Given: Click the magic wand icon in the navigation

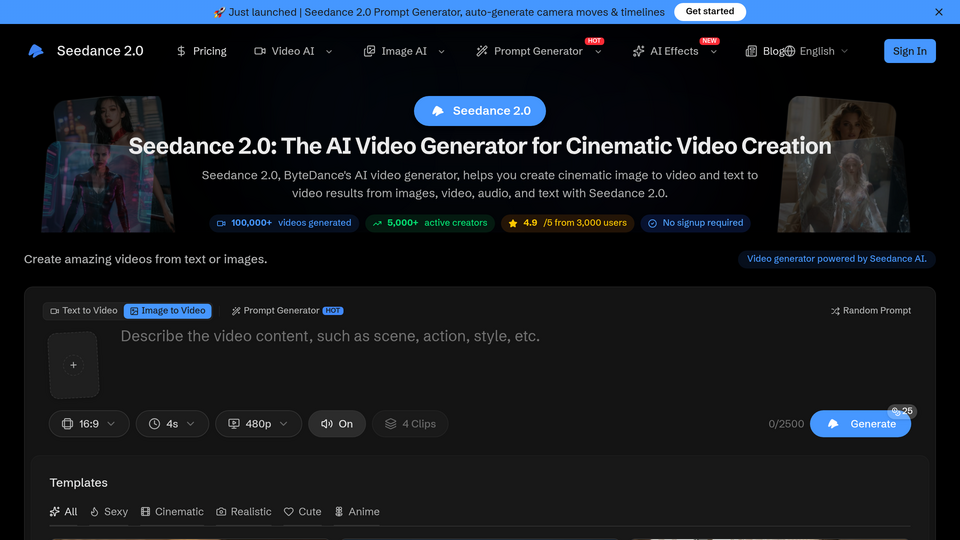Looking at the screenshot, I should [x=482, y=51].
